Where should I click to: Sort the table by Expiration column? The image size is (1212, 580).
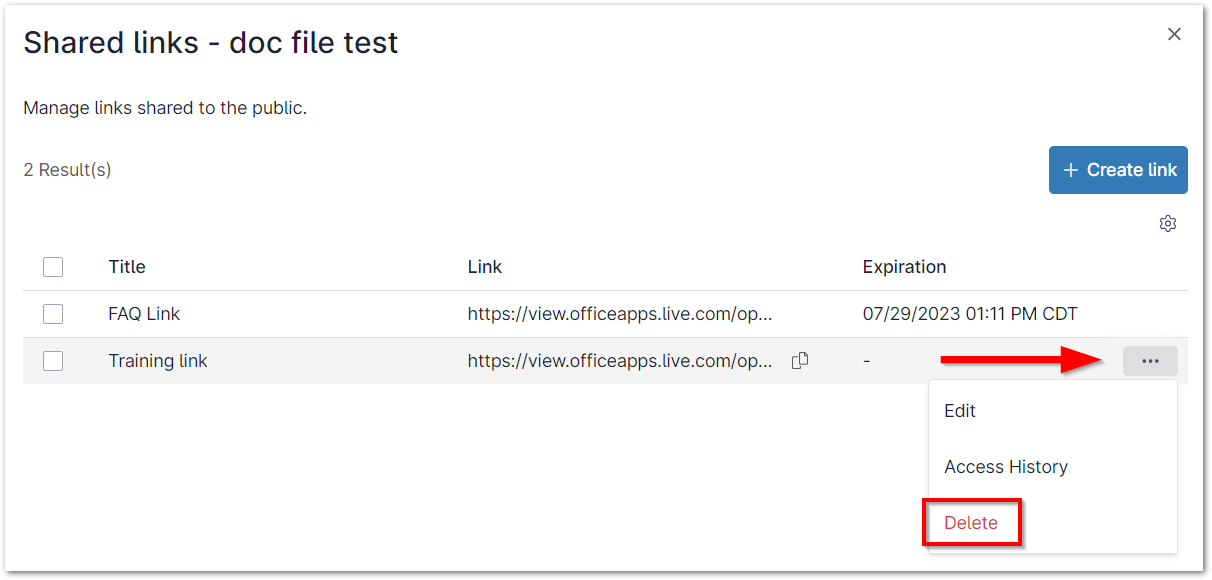pos(904,266)
